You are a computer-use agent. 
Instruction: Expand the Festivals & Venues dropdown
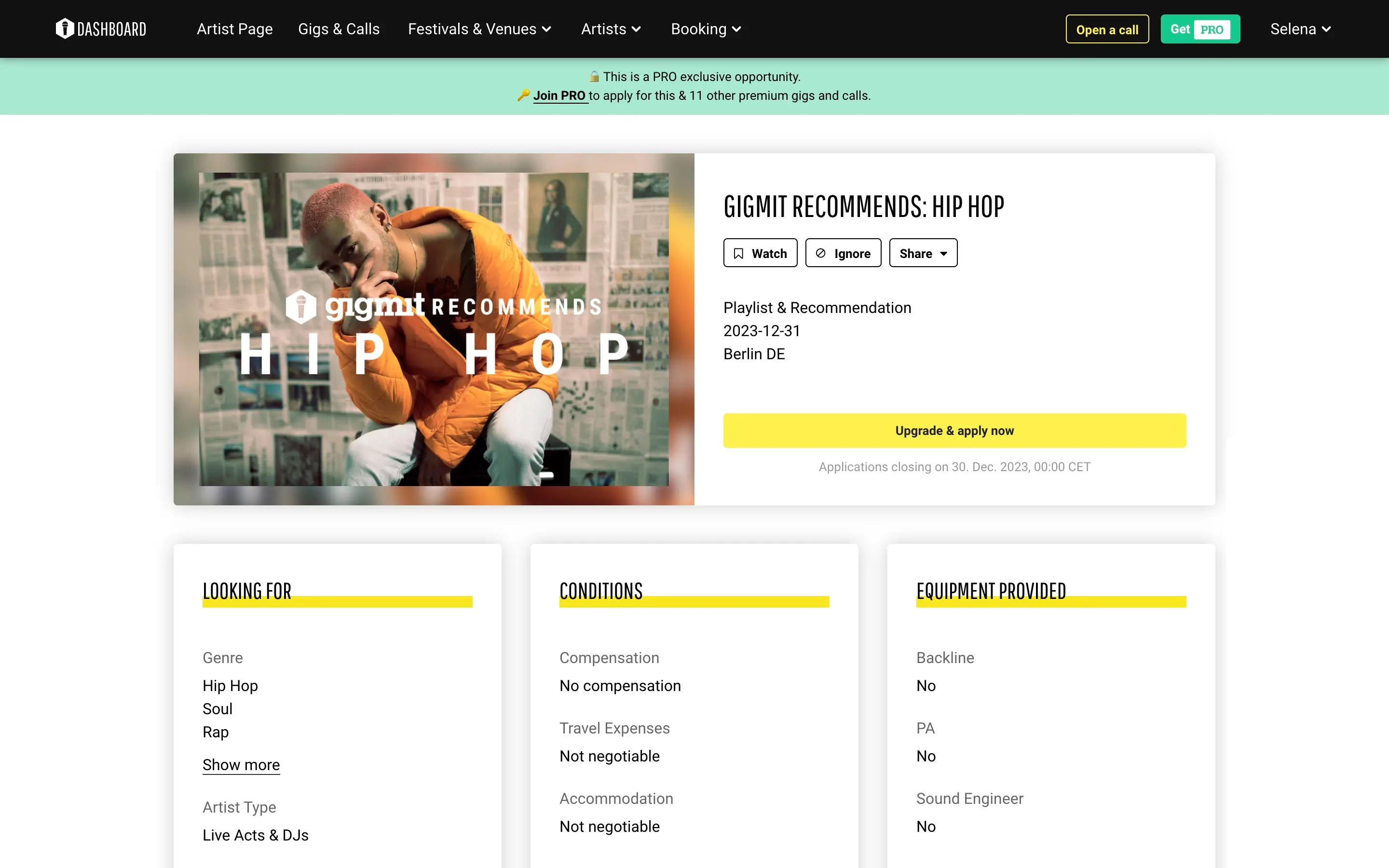point(480,29)
